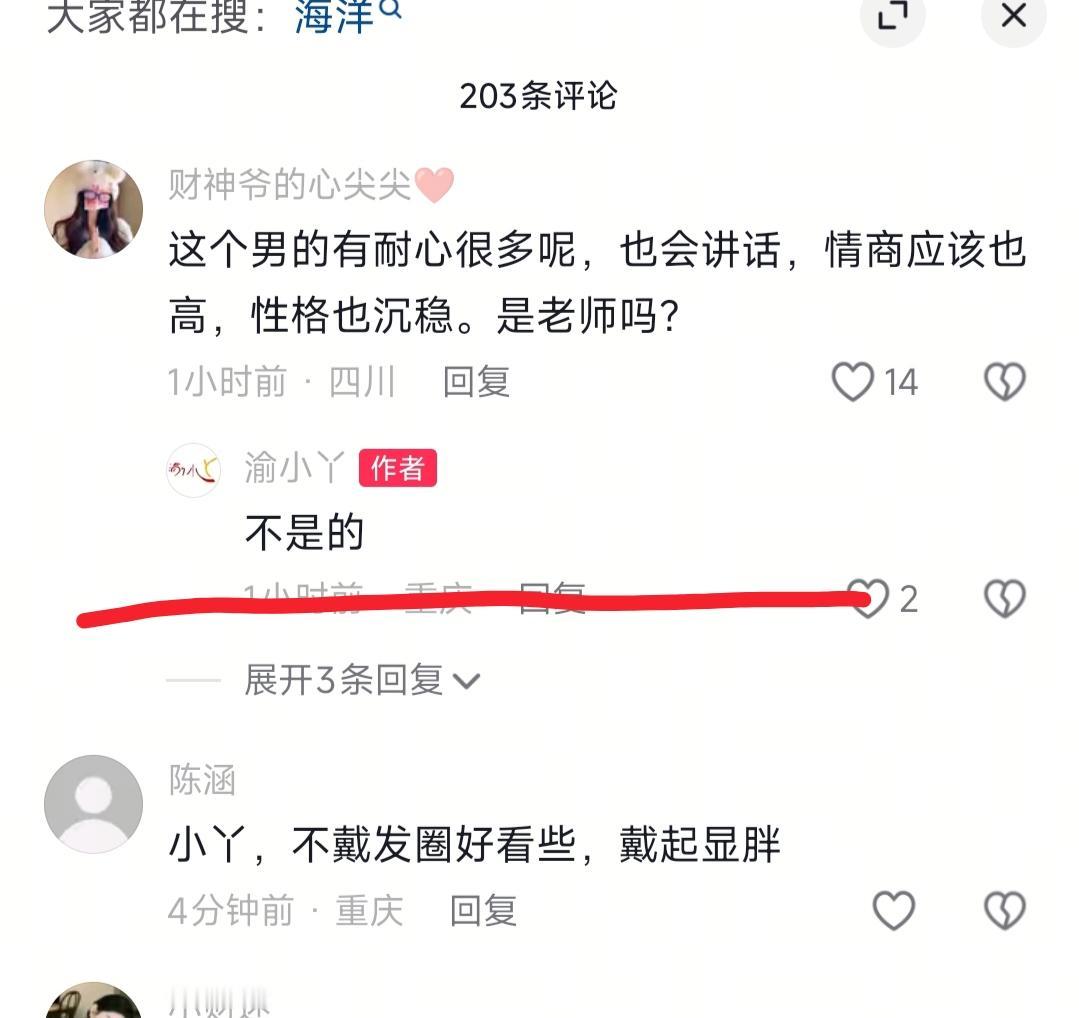Dislike 财神爷的心尖尖's comment
The height and width of the screenshot is (1018, 1079).
coord(1005,381)
